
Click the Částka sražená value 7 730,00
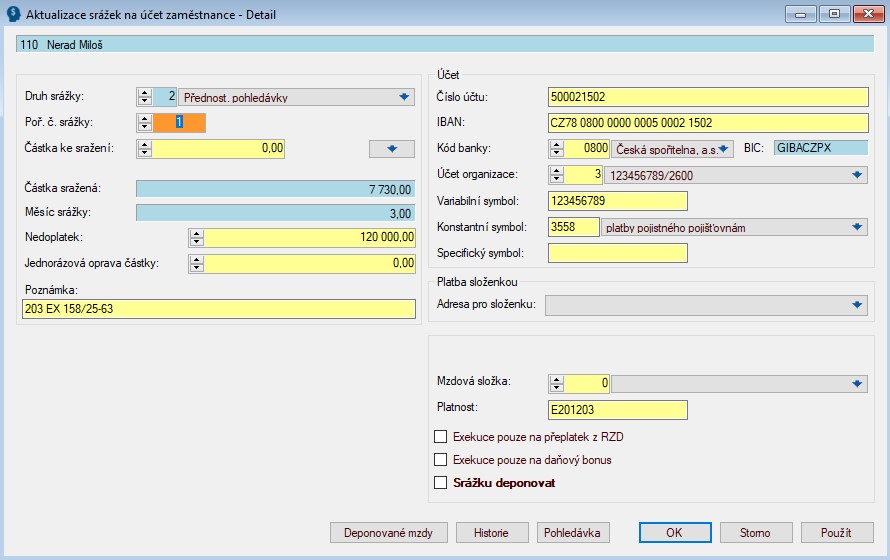276,190
